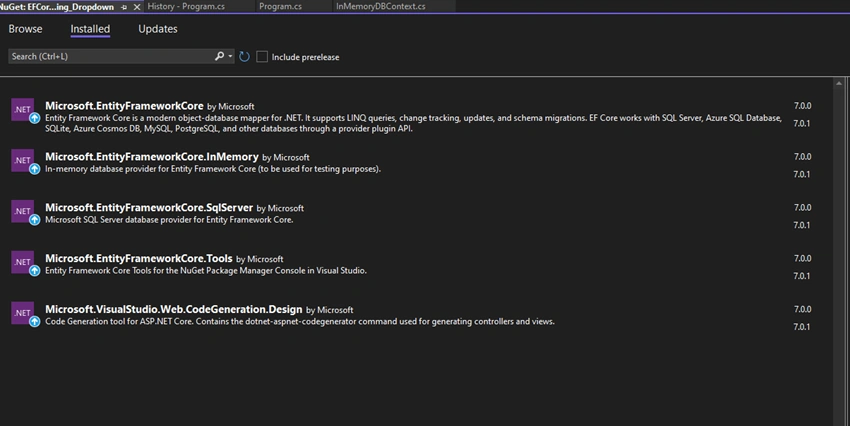
Task: Click the Web.CodeGeneration.Design package icon
Action: pyautogui.click(x=23, y=313)
